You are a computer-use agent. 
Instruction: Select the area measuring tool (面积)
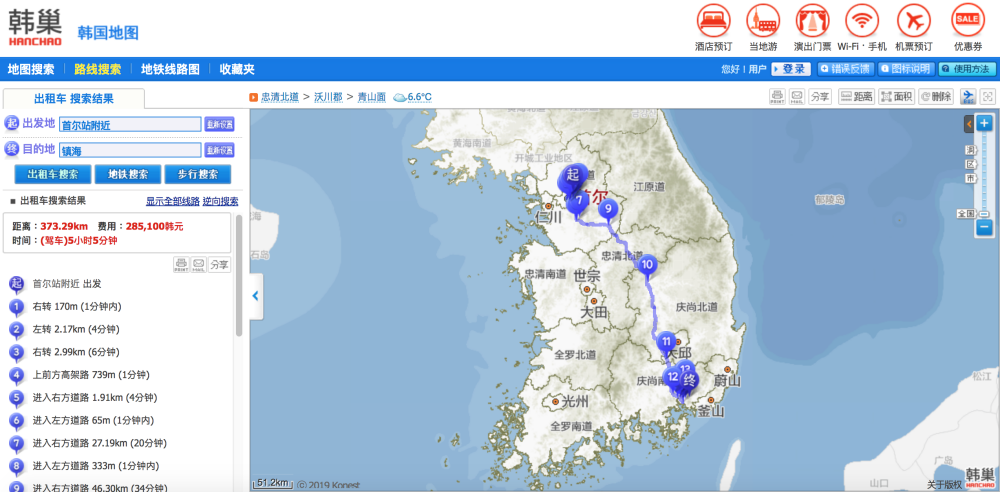coord(897,97)
